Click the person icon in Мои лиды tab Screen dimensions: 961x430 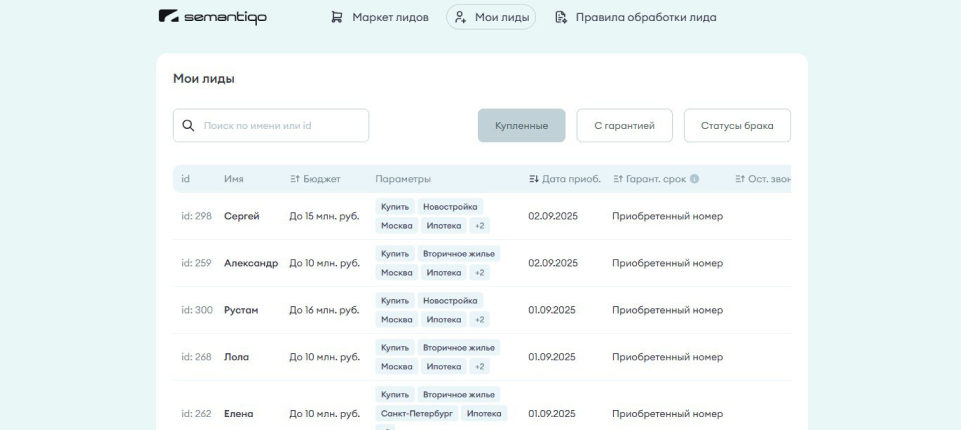pyautogui.click(x=460, y=17)
